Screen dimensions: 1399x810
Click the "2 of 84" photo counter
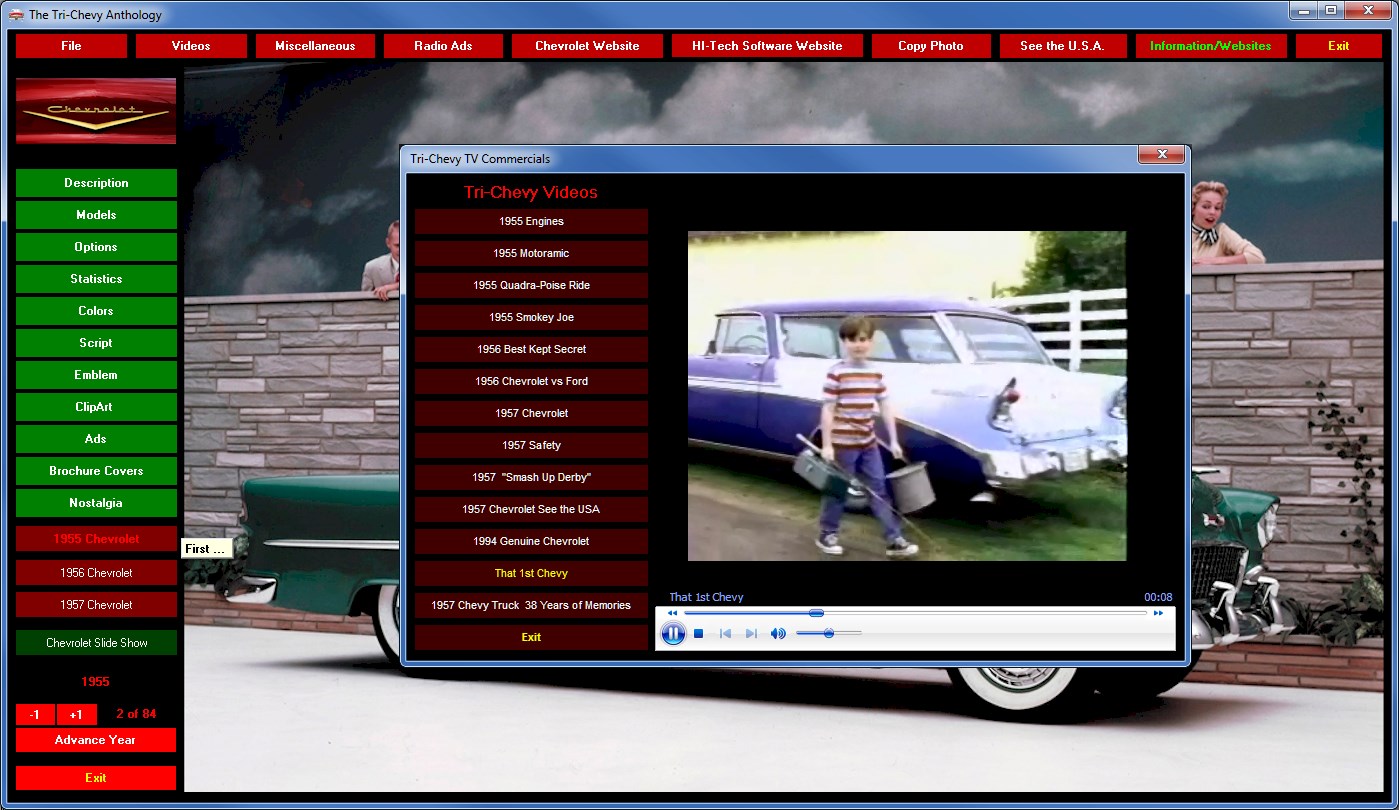tap(136, 714)
